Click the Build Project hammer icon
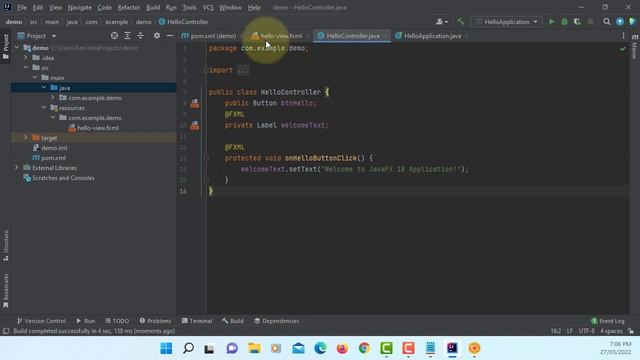The image size is (640, 360). pos(460,22)
